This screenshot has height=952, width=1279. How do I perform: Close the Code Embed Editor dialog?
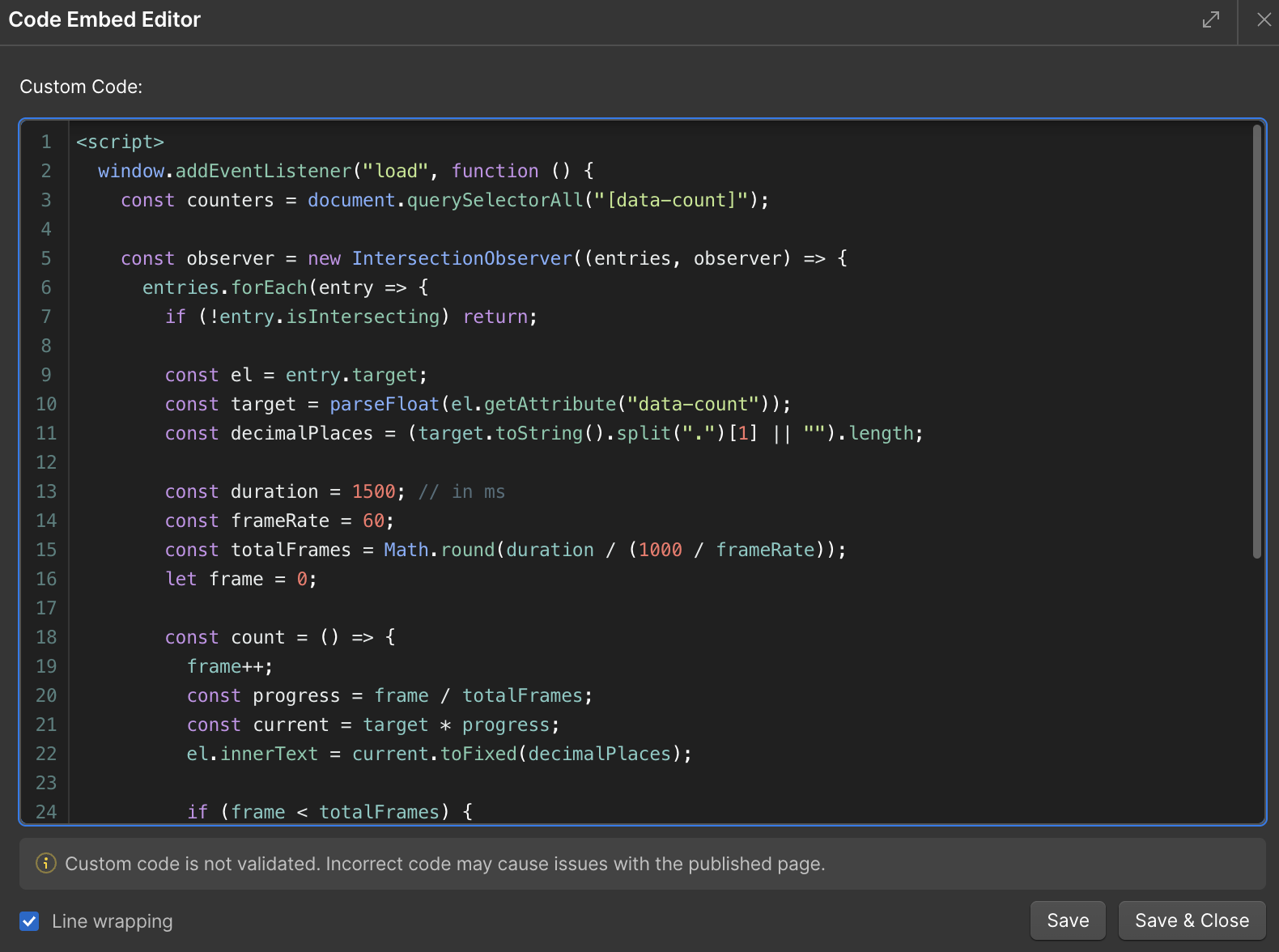[1264, 19]
